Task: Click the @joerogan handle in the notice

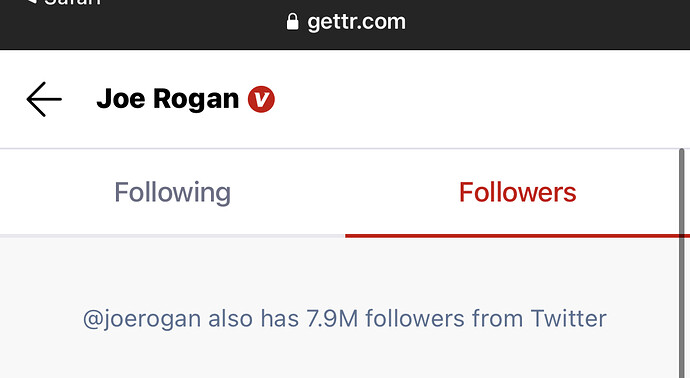Action: pos(142,319)
